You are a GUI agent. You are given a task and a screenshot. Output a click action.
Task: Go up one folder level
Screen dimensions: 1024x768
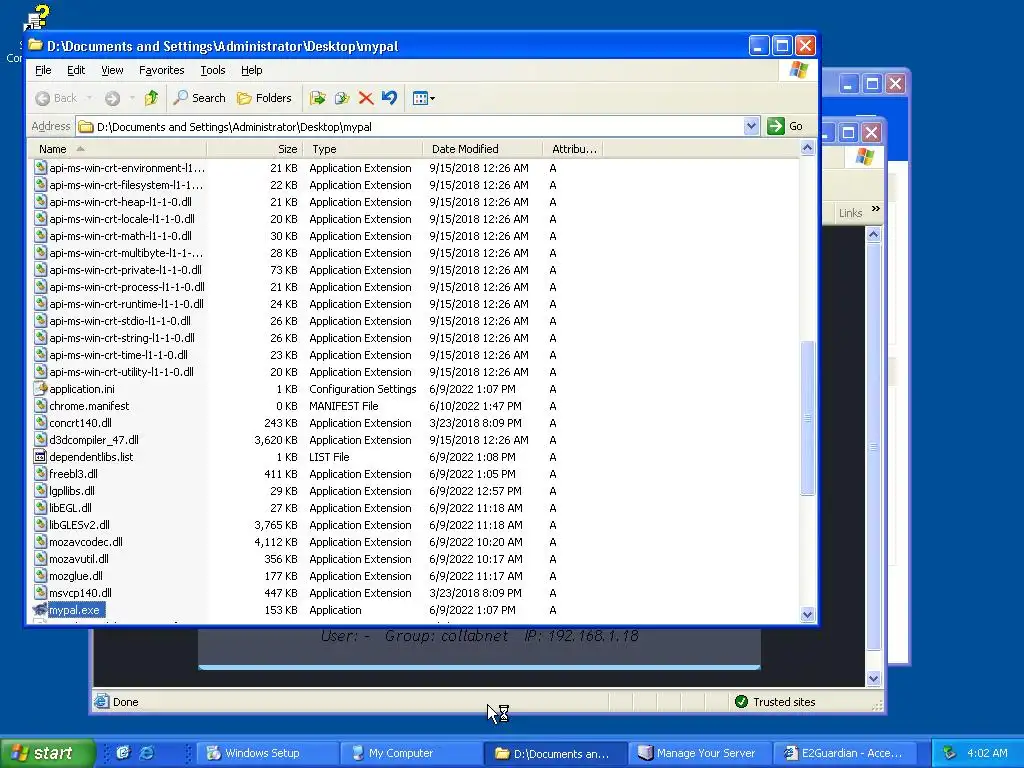click(152, 98)
